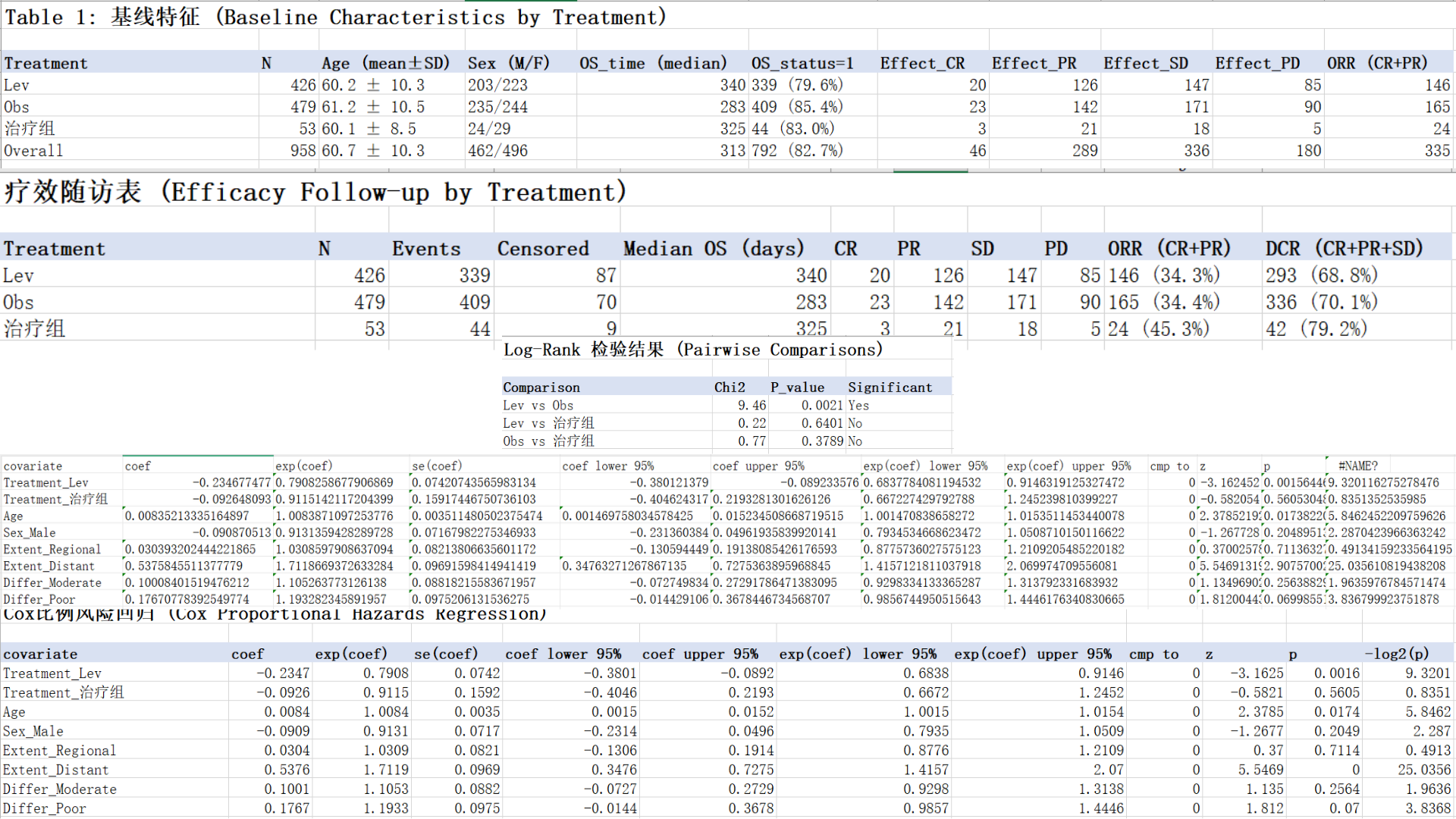The width and height of the screenshot is (1456, 819).
Task: Click the Treatment header in Table 1
Action: tap(45, 64)
